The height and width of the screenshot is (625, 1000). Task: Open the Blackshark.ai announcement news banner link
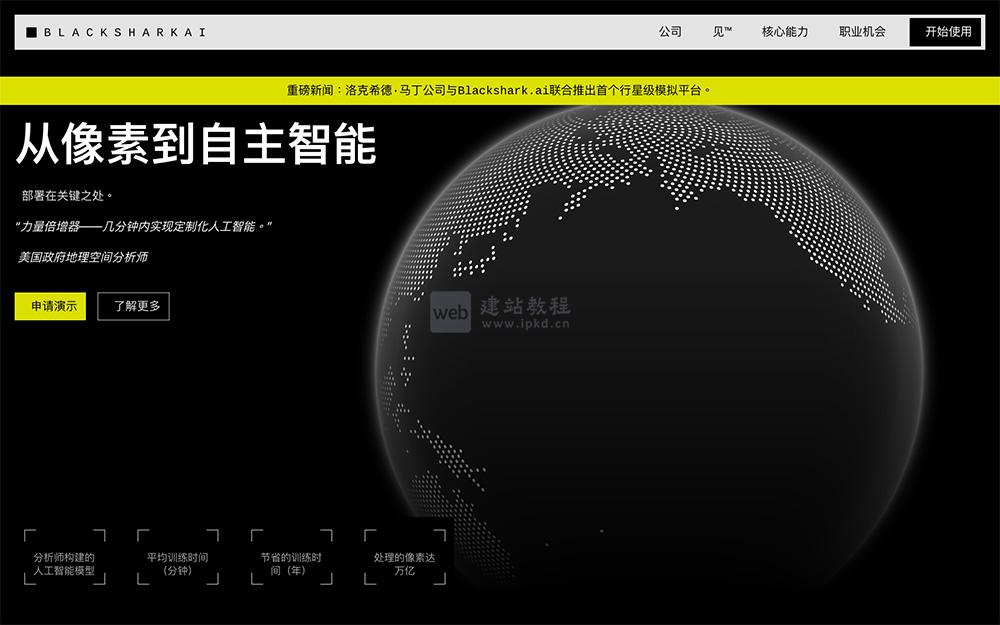tap(500, 87)
